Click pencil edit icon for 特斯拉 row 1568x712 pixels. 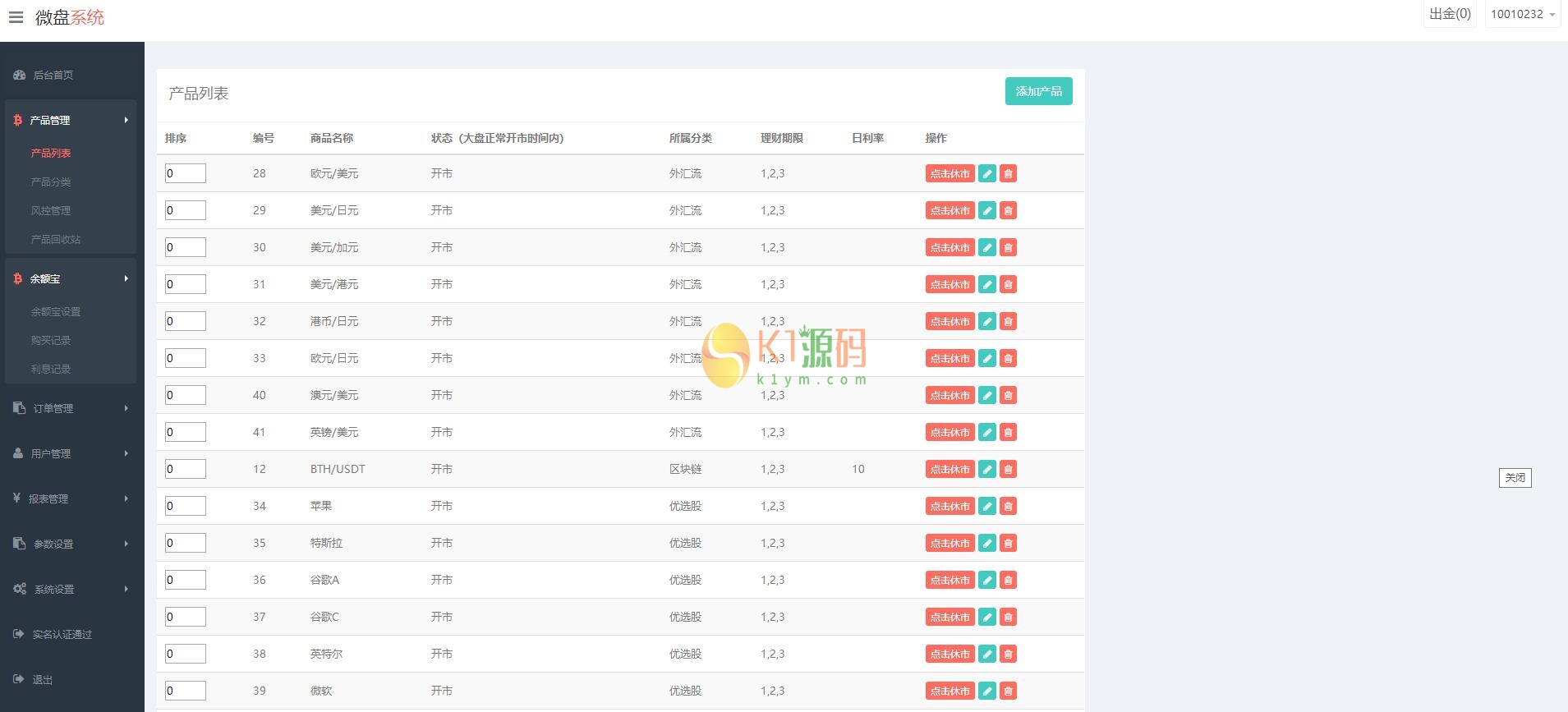pos(987,543)
